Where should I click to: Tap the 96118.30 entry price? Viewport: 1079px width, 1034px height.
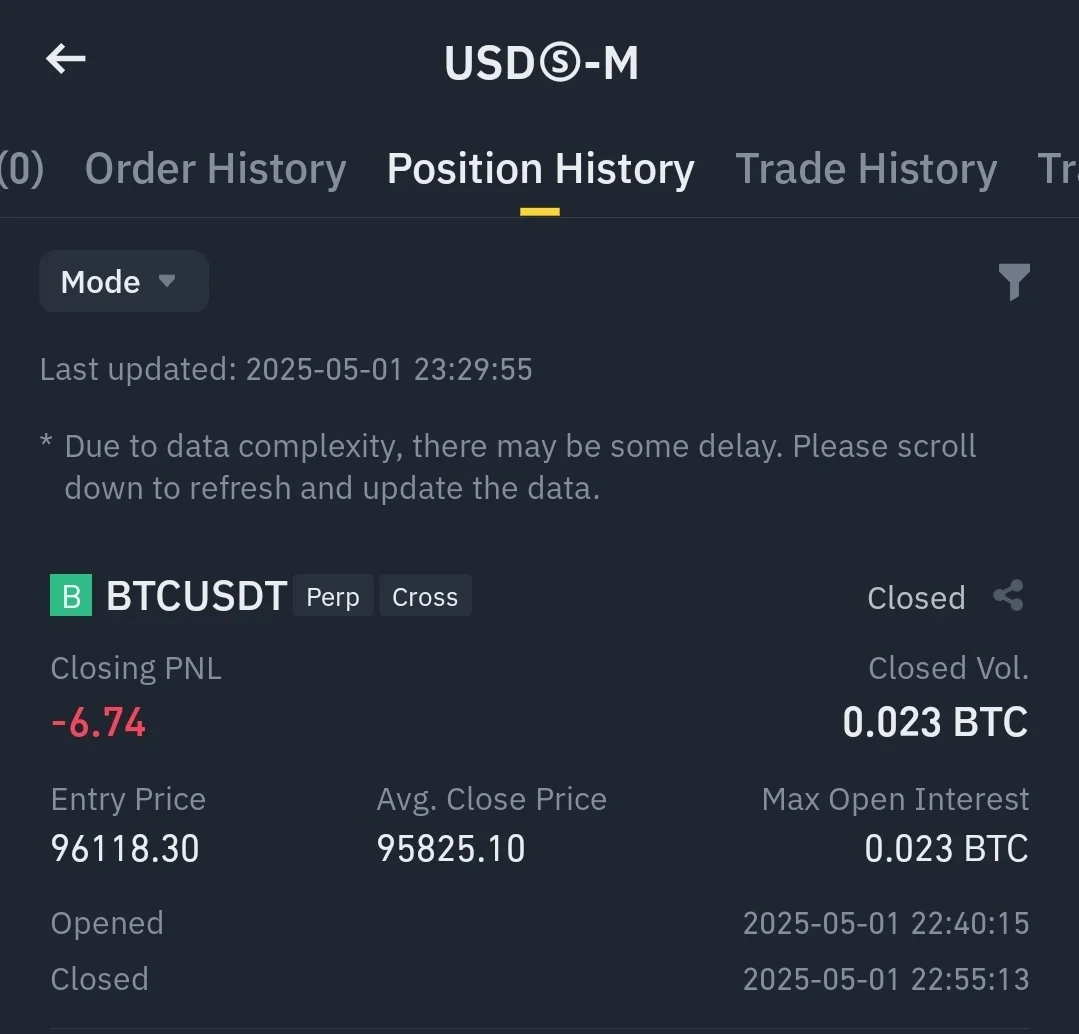(x=125, y=849)
